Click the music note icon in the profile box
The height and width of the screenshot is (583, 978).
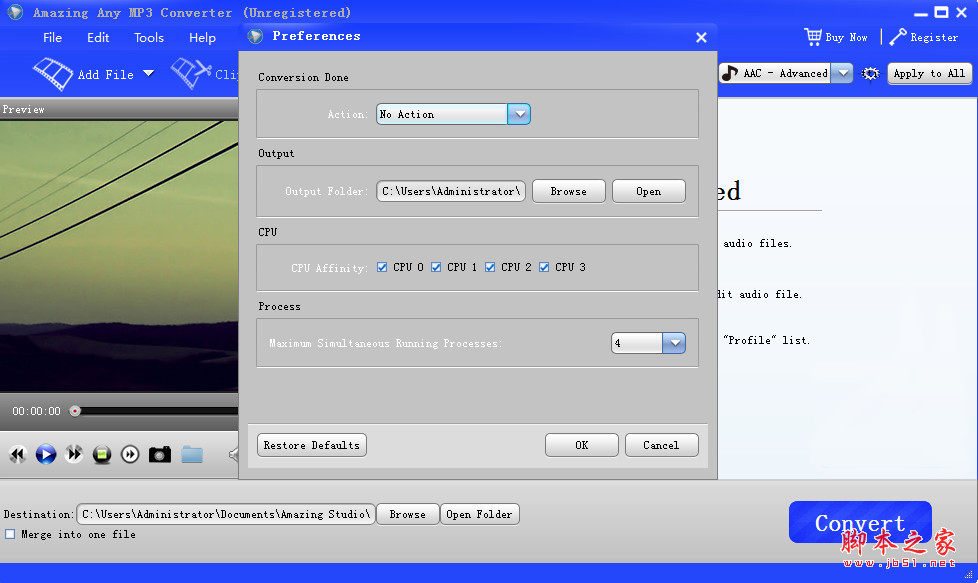click(729, 74)
